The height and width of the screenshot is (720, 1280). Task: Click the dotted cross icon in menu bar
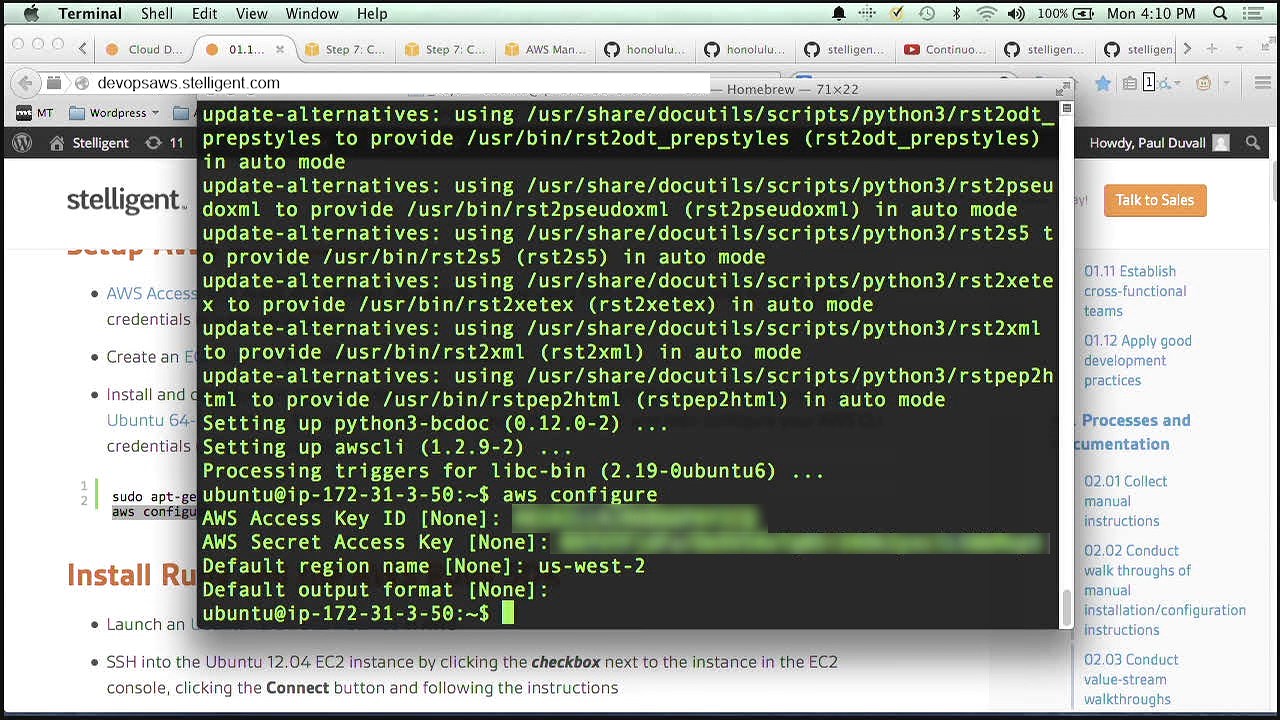pyautogui.click(x=867, y=14)
